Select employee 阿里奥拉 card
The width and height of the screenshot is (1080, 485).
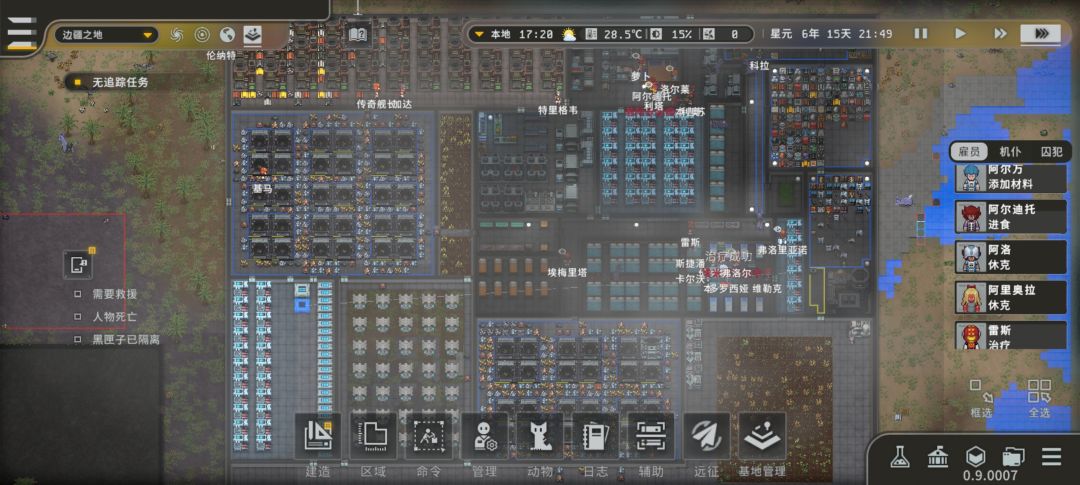click(1010, 297)
